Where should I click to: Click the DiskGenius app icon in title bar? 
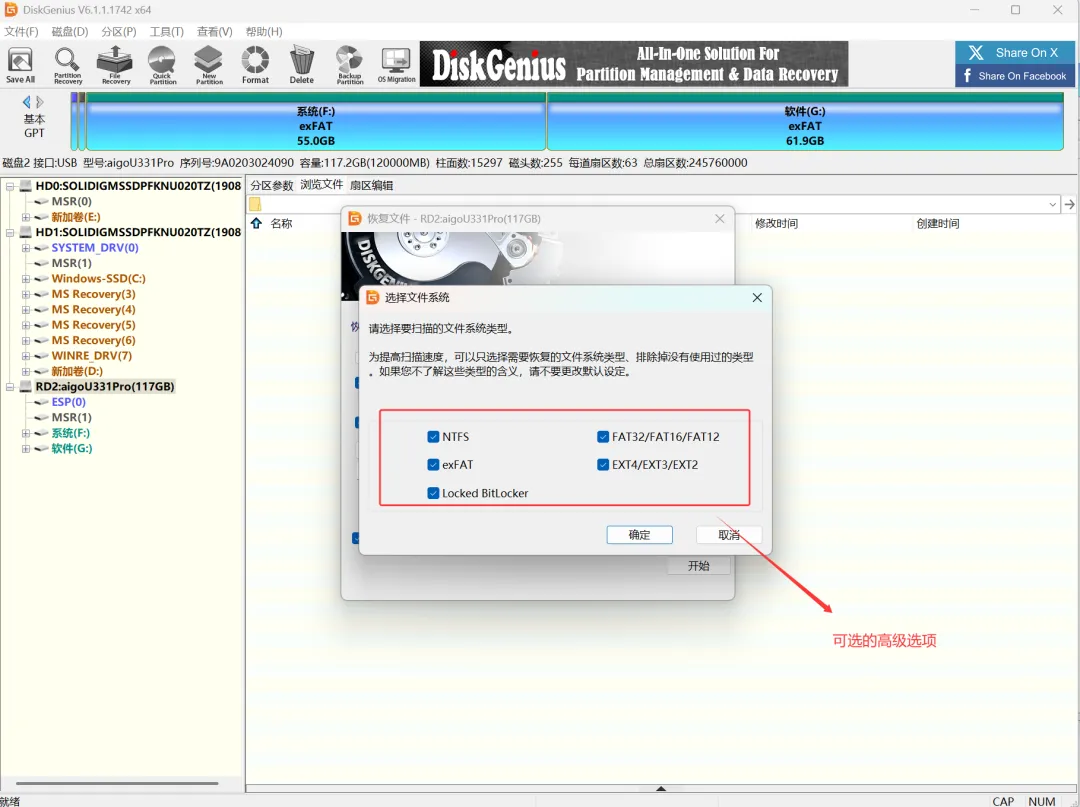[x=10, y=10]
